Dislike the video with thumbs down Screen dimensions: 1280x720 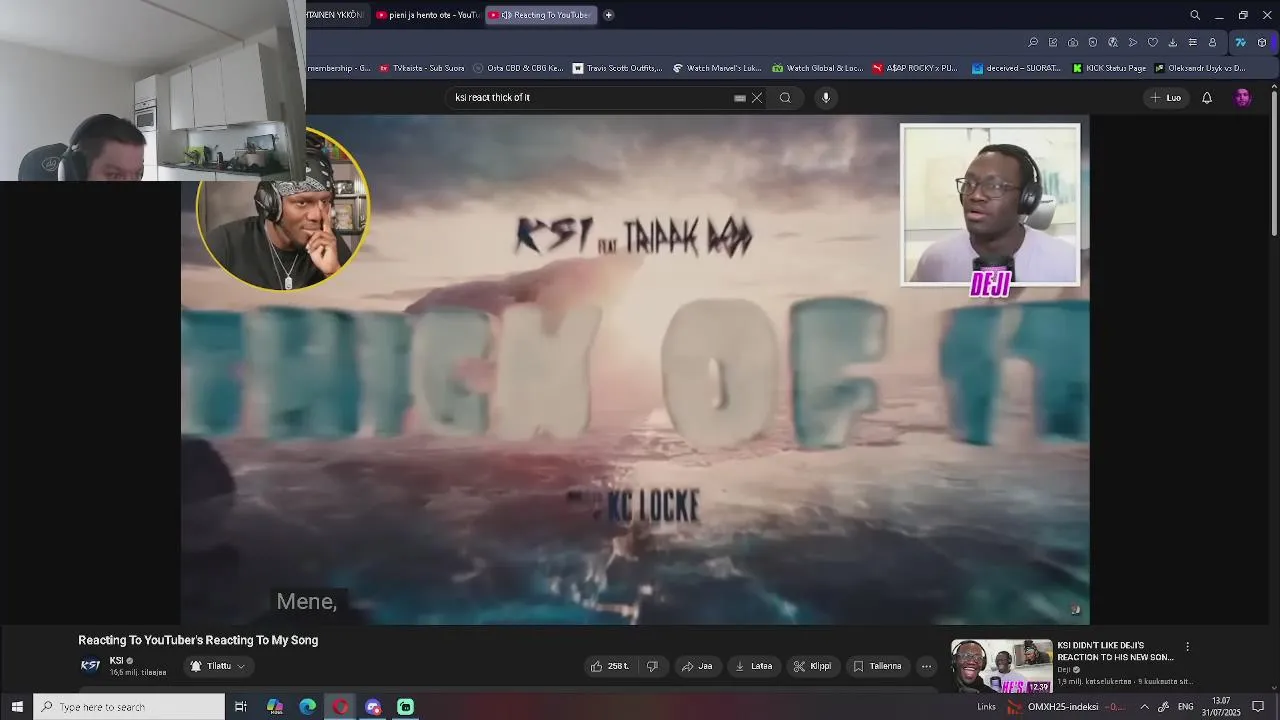[x=652, y=666]
